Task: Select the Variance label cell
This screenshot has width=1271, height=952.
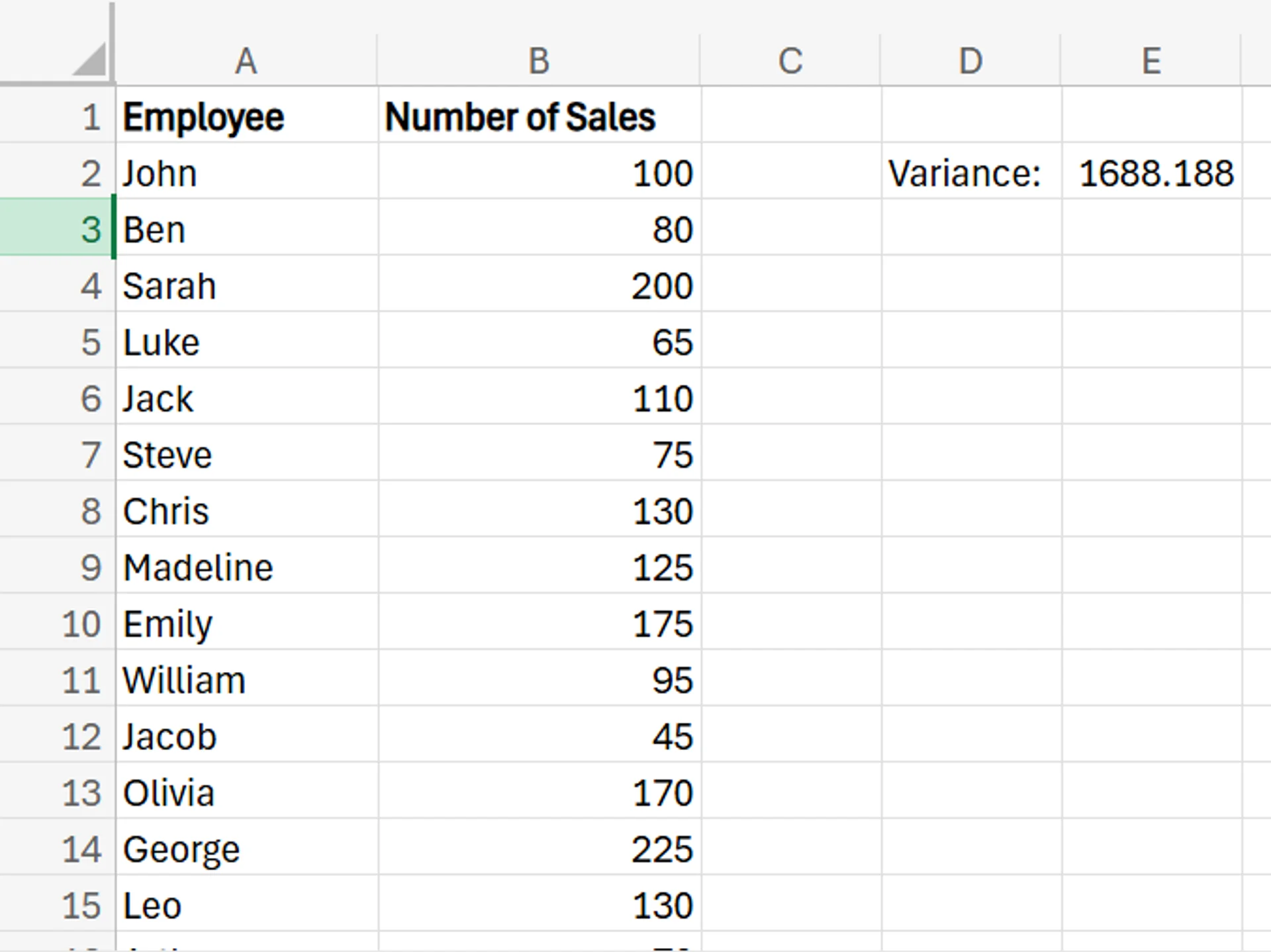Action: [x=970, y=172]
